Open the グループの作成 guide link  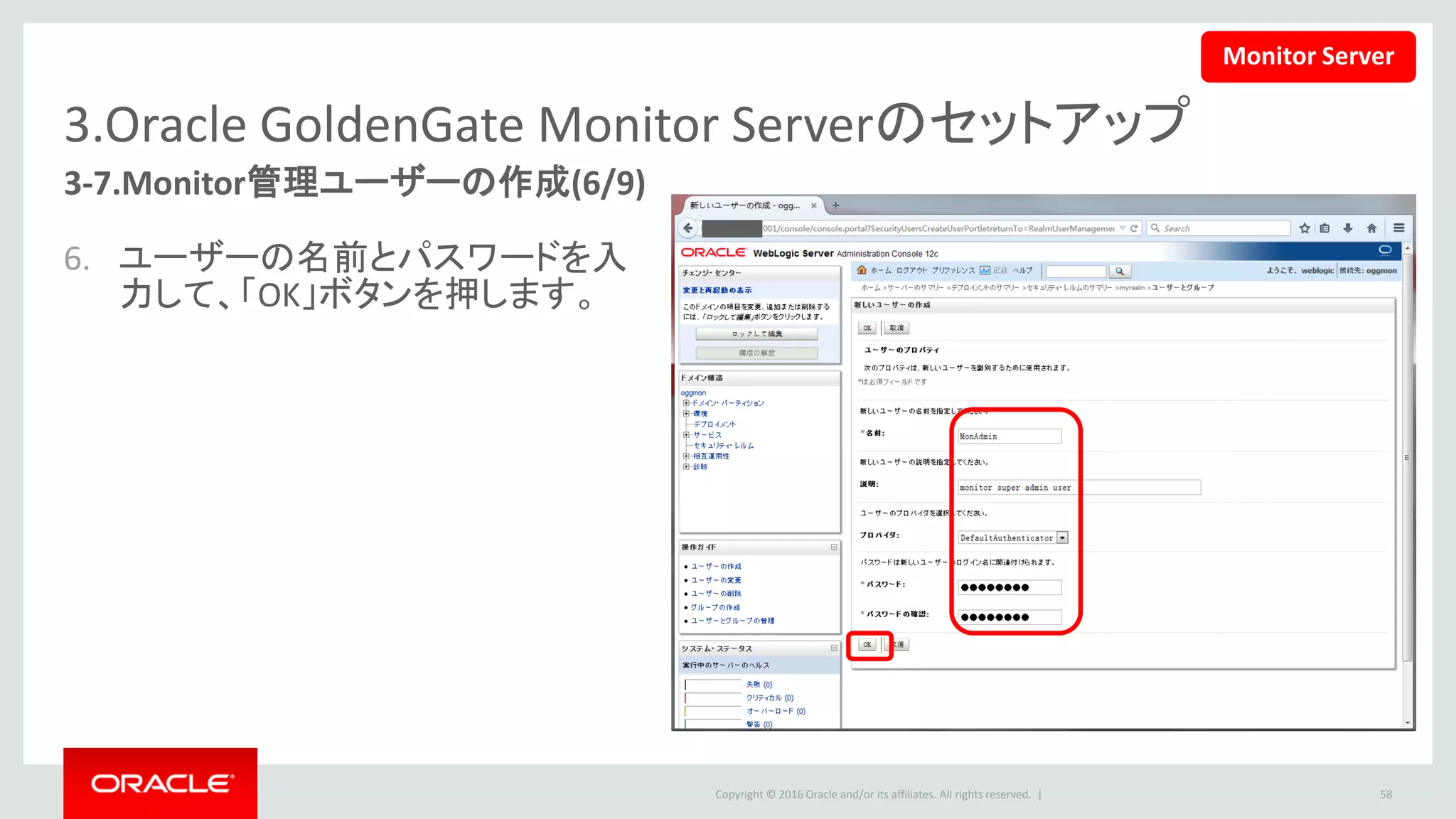click(715, 608)
